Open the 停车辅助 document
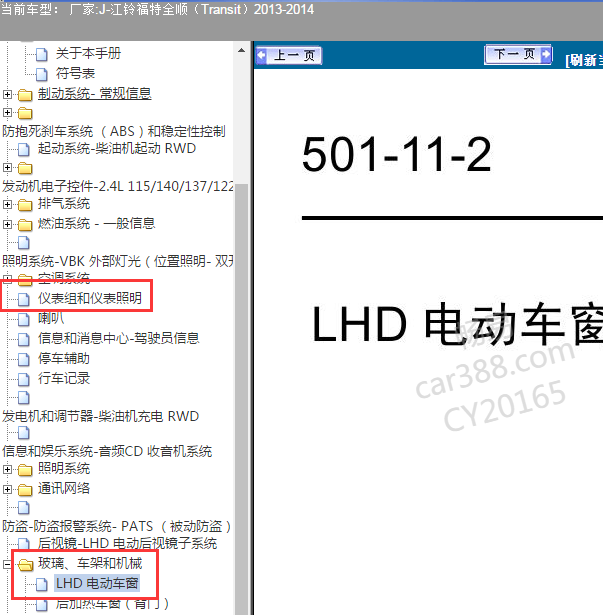Screen dimensions: 603x615 (64, 358)
